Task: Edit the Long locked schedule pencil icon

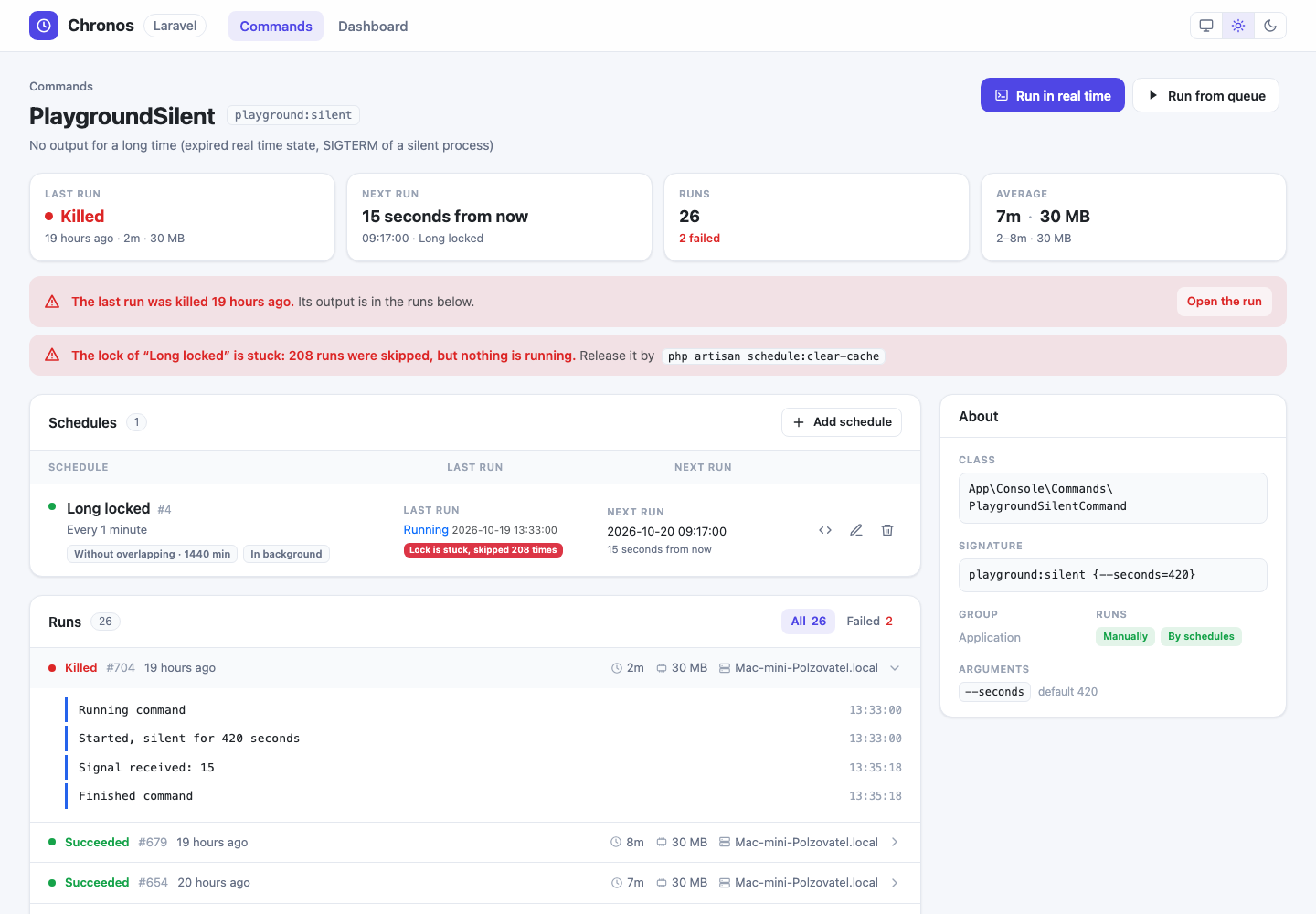Action: point(856,530)
